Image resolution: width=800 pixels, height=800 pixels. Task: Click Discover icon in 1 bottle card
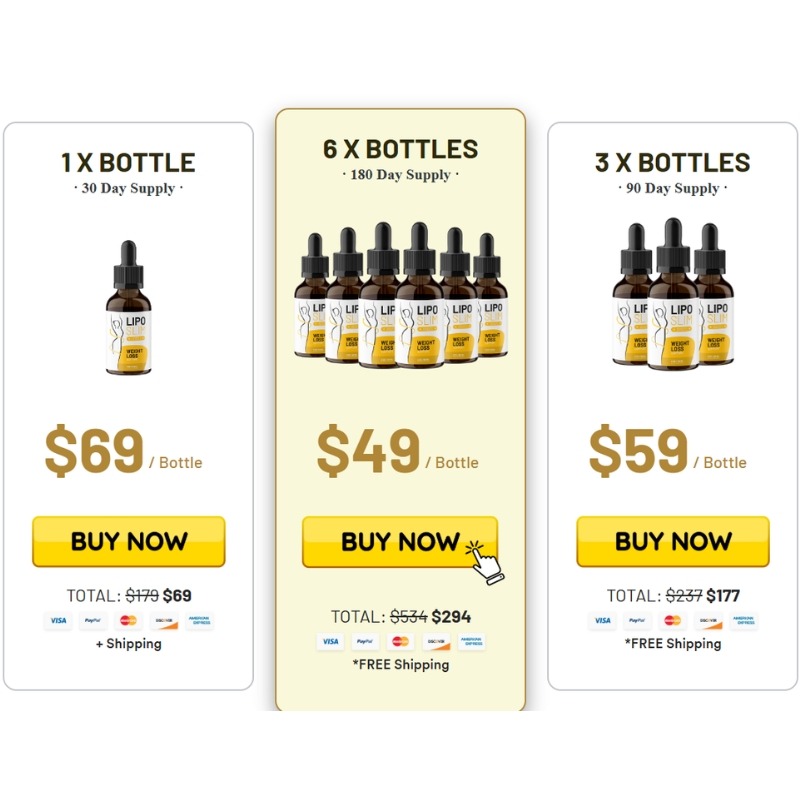point(164,621)
